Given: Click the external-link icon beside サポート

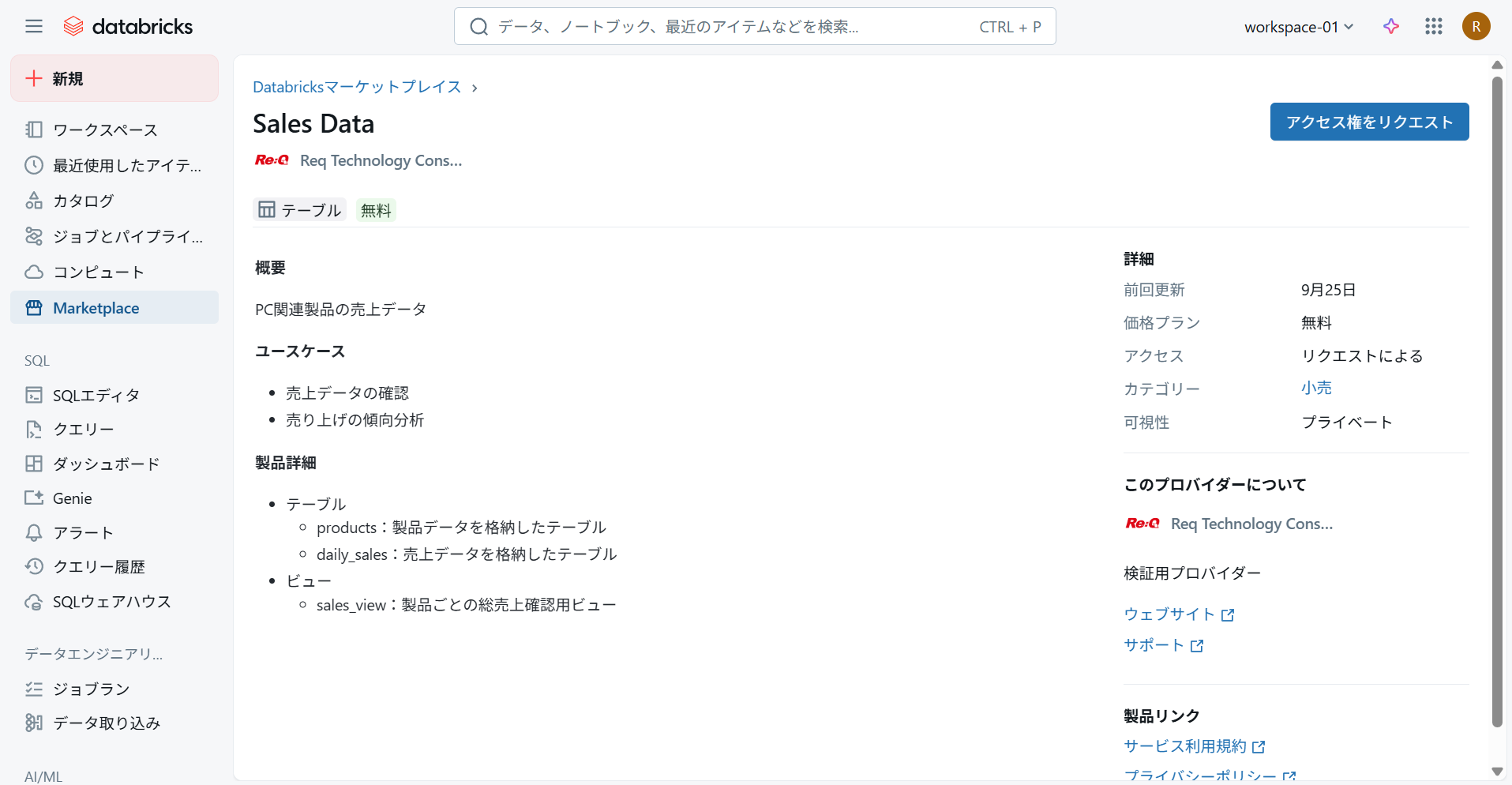Looking at the screenshot, I should [x=1197, y=646].
